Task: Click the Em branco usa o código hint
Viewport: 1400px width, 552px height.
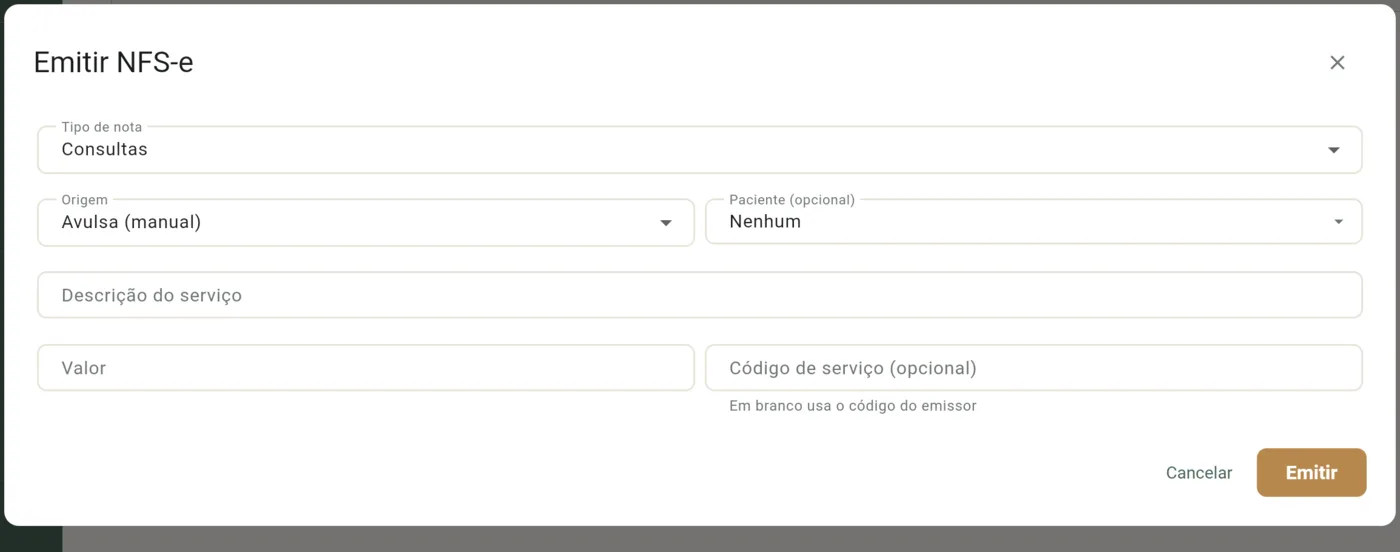Action: click(x=852, y=406)
